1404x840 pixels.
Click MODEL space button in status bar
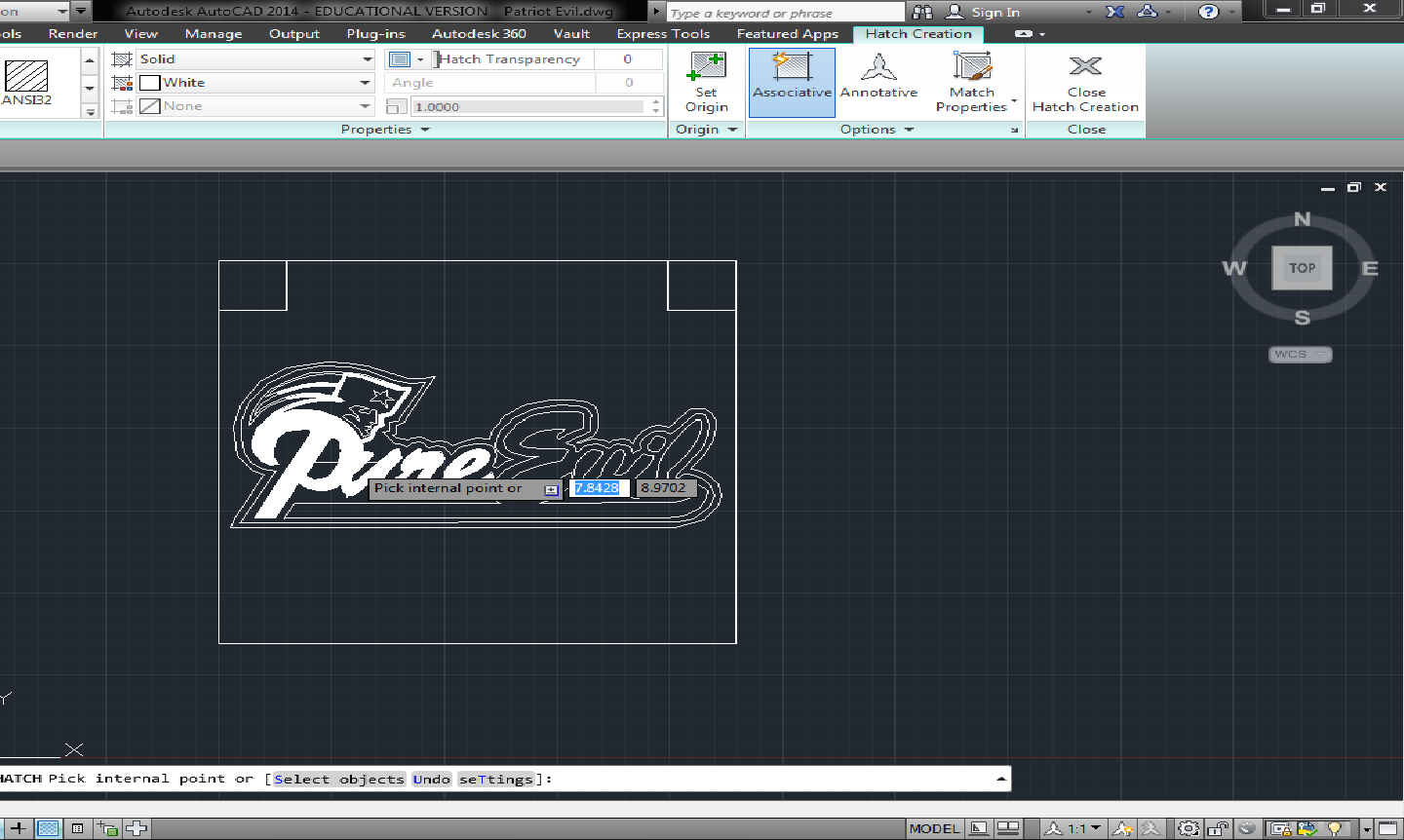tap(935, 828)
